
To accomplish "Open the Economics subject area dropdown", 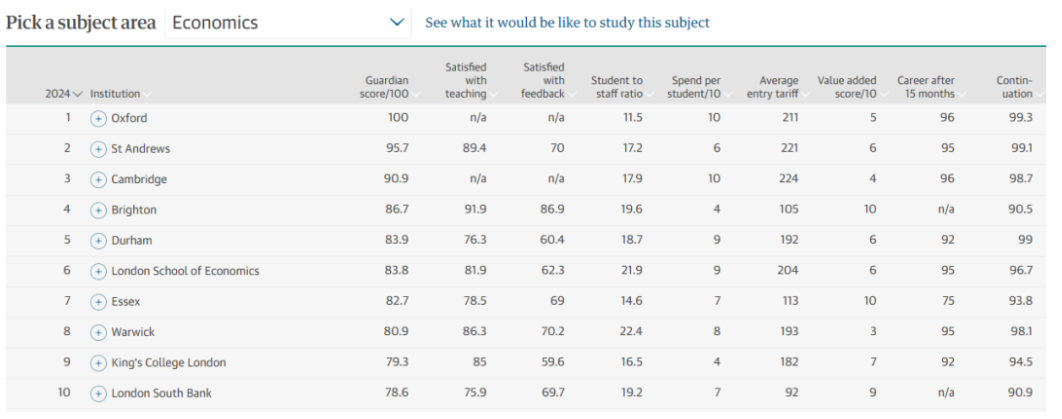I will point(288,23).
